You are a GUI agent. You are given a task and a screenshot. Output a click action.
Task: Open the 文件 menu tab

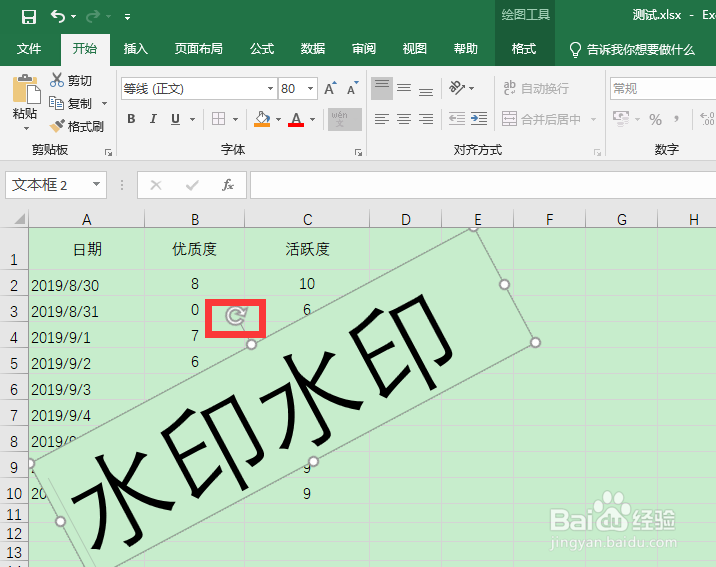(x=29, y=48)
